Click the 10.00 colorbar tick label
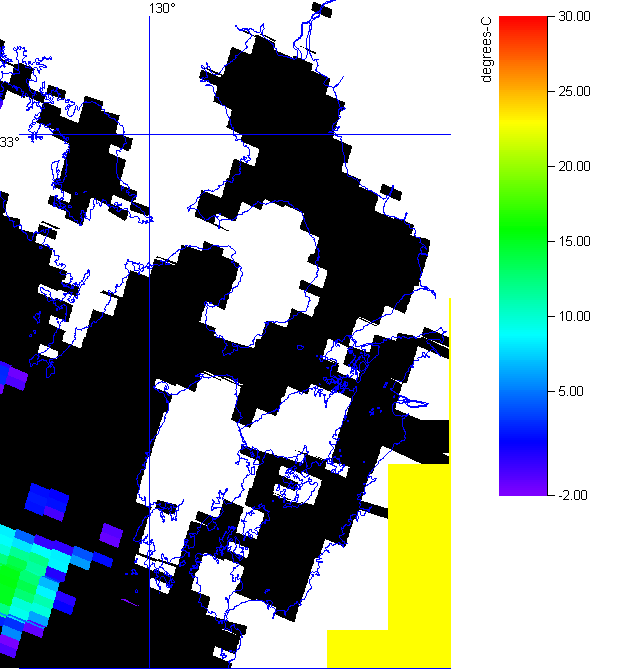This screenshot has height=669, width=635. [574, 317]
